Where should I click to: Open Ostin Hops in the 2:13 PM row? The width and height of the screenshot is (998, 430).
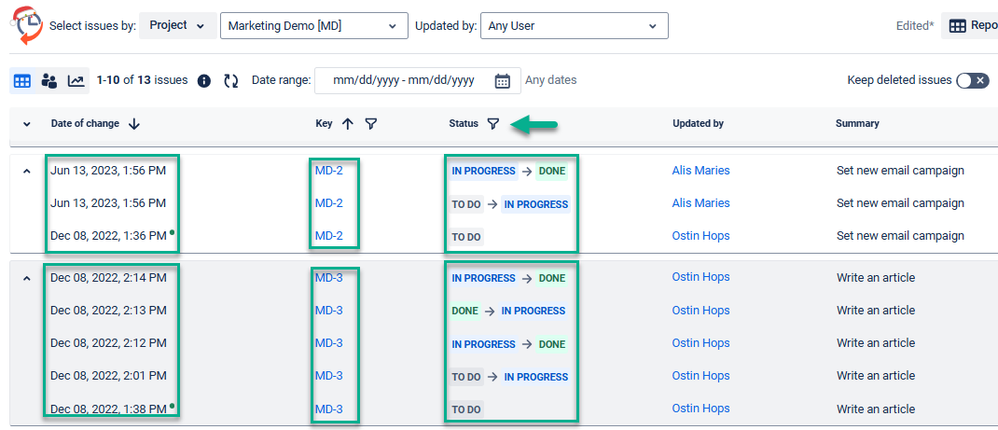701,310
